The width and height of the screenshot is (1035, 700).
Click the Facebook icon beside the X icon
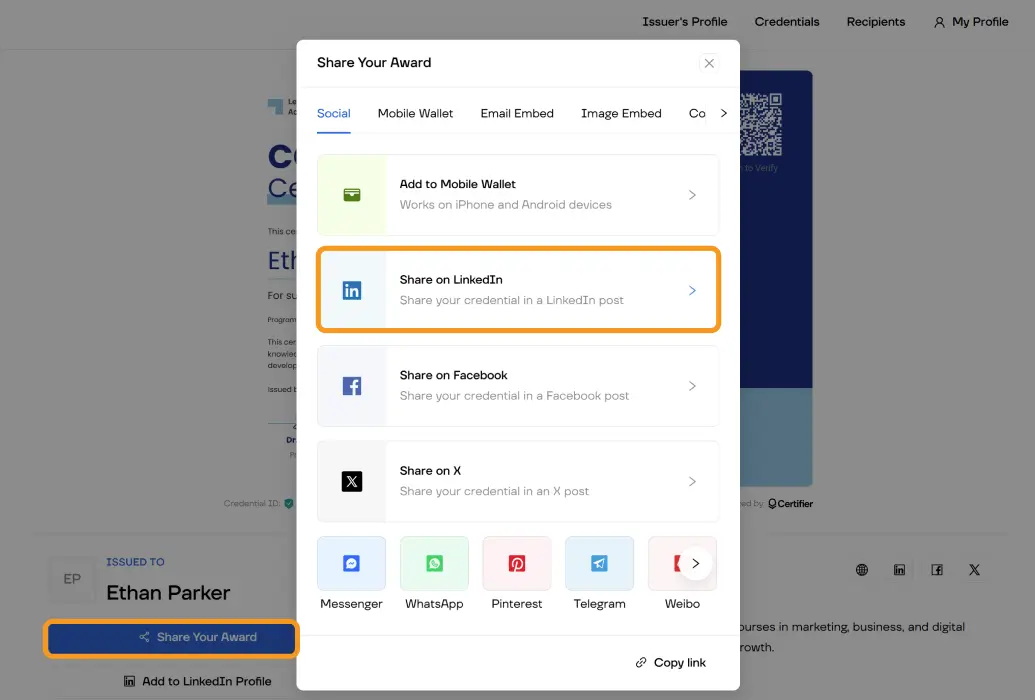coord(937,570)
